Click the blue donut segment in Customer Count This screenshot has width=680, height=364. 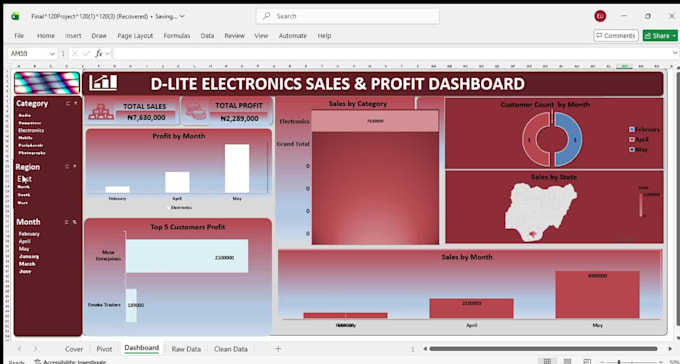click(568, 139)
